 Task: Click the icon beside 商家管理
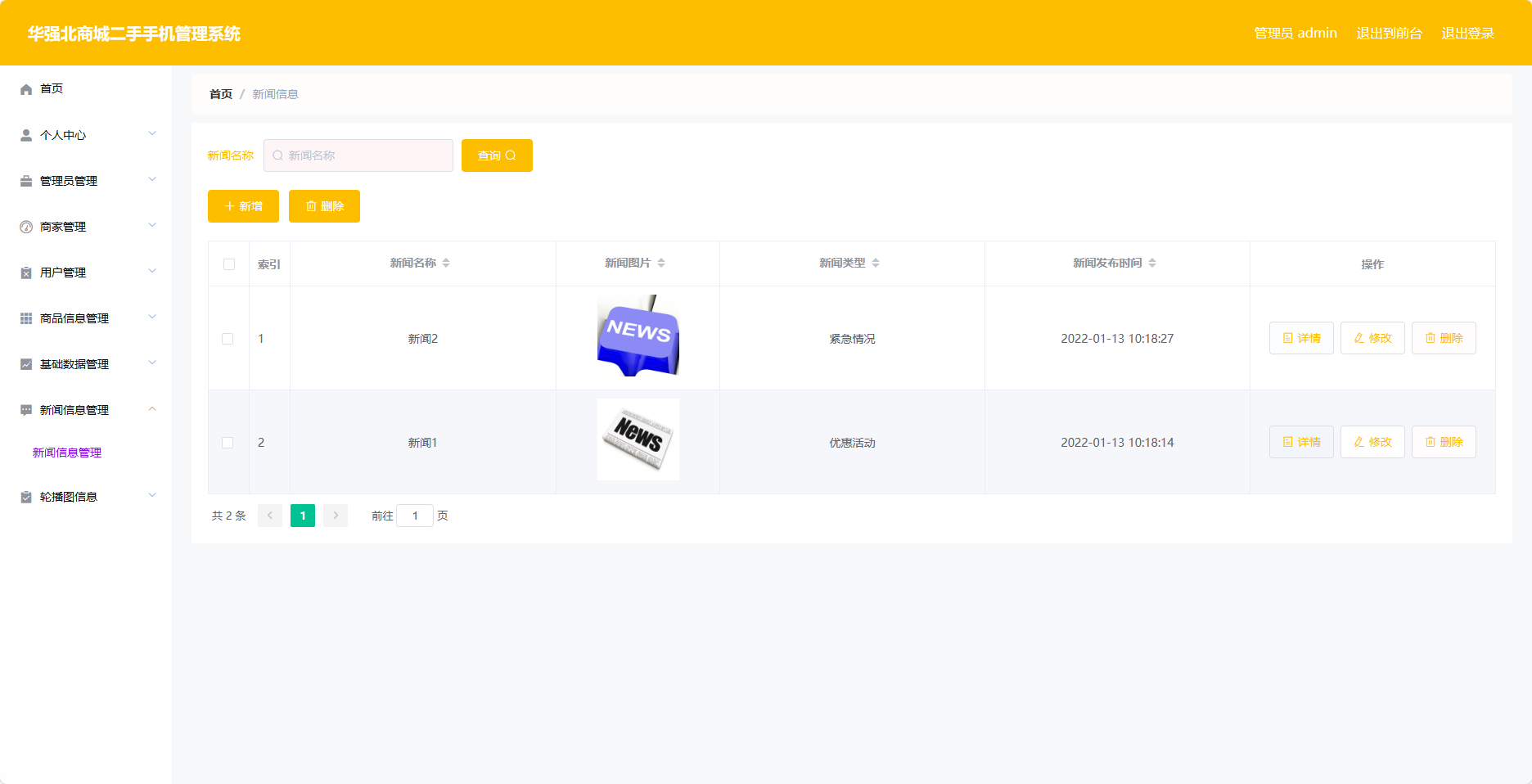pos(26,227)
